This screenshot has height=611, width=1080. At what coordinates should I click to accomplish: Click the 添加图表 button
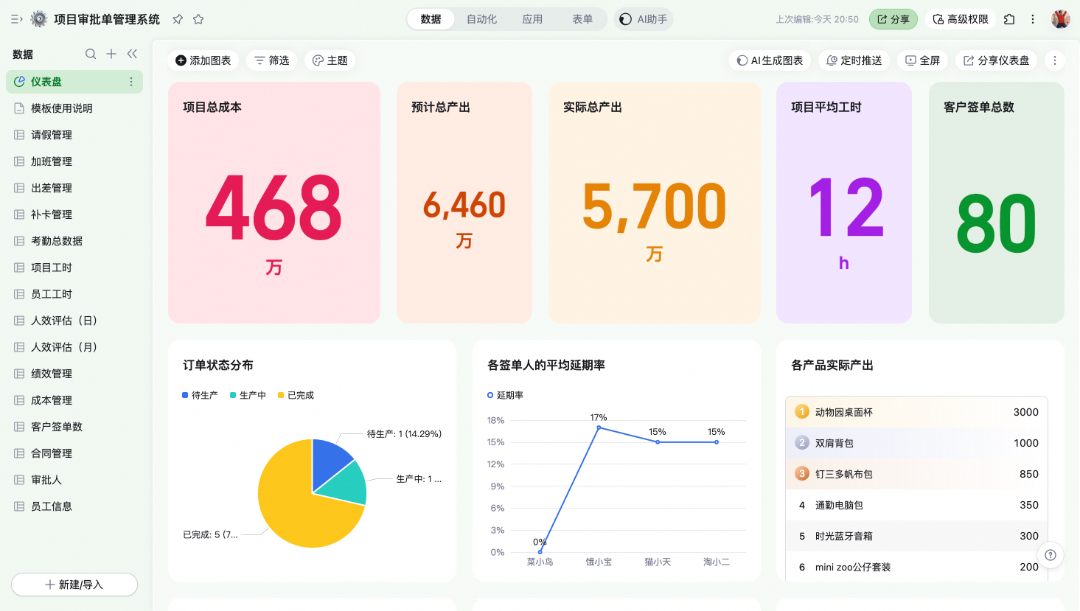pyautogui.click(x=203, y=61)
